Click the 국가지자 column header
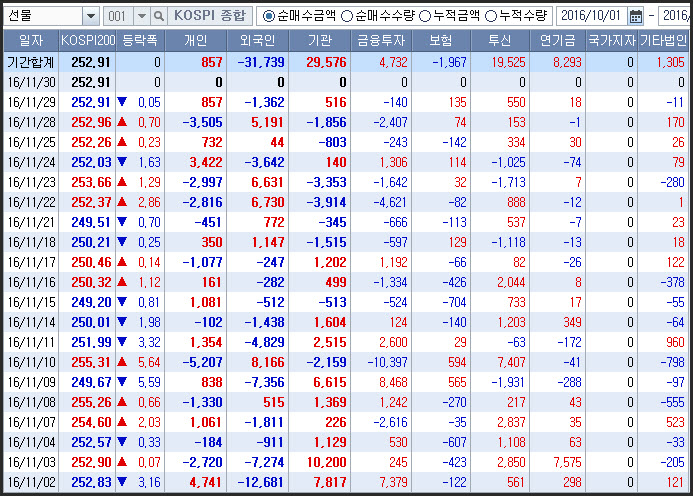This screenshot has width=693, height=496. (612, 41)
